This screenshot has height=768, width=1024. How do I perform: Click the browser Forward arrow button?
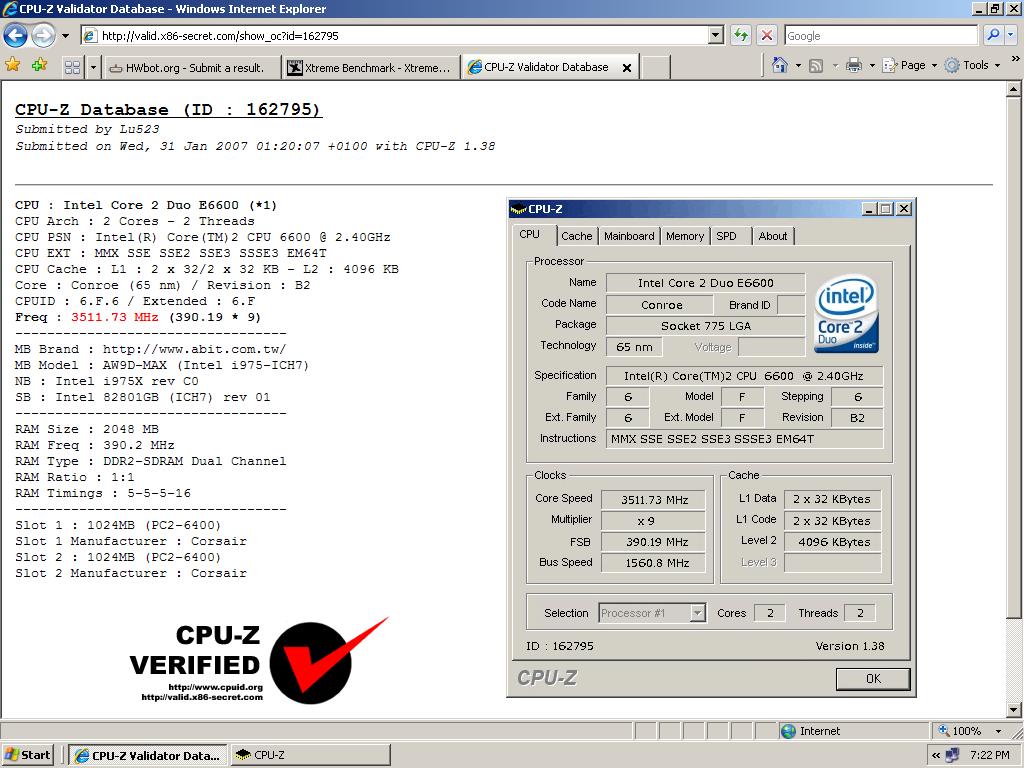pyautogui.click(x=43, y=35)
